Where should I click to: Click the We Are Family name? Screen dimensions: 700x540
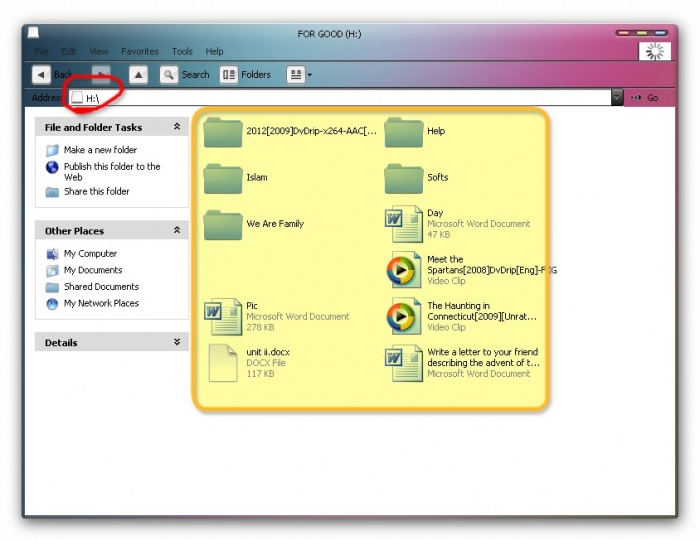tap(275, 224)
